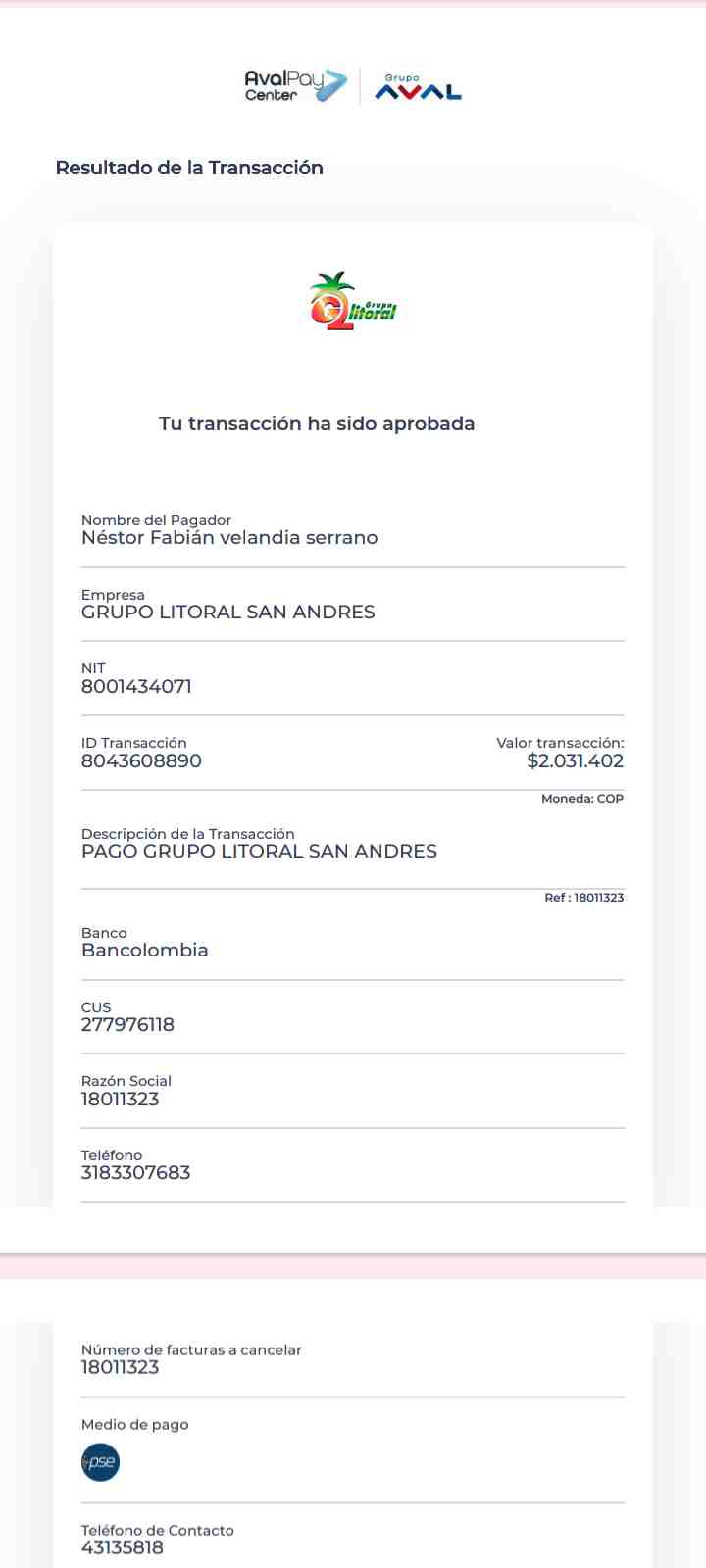Click the company GRUPO LITORAL SAN ANDRES value
The height and width of the screenshot is (1568, 706).
click(x=228, y=612)
